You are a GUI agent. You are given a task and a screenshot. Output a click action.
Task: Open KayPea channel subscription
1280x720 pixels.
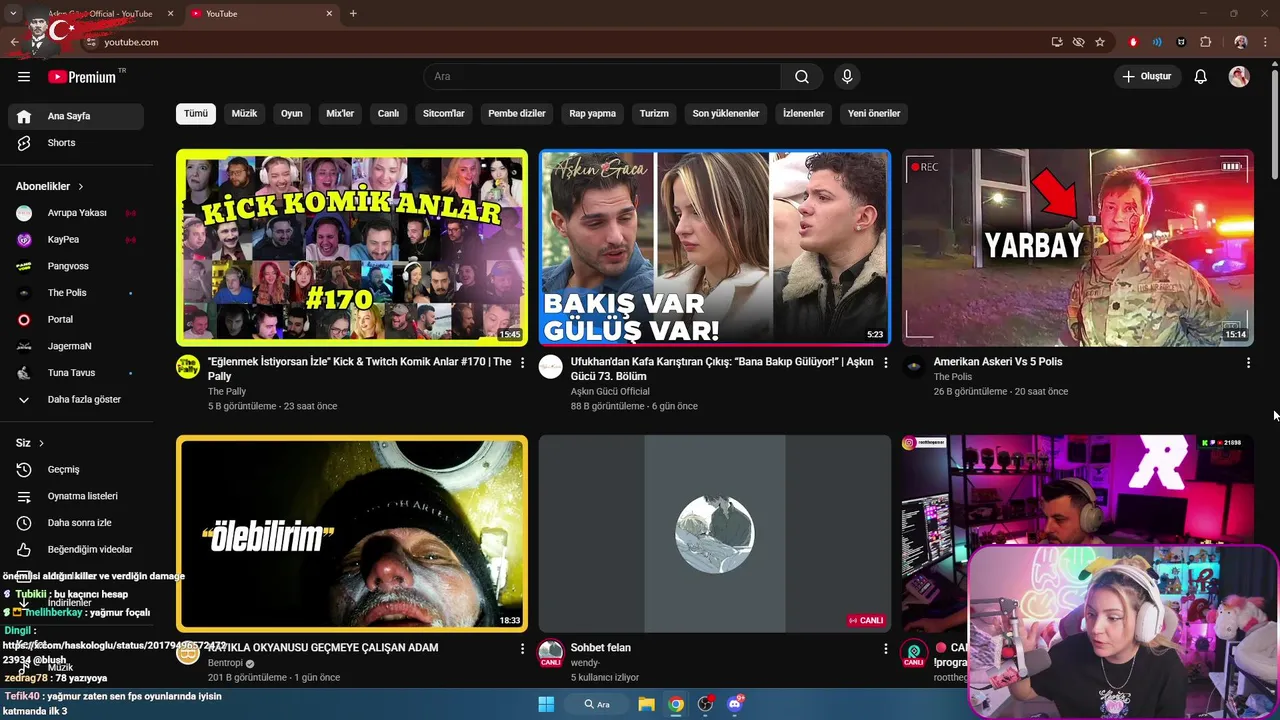click(76, 240)
